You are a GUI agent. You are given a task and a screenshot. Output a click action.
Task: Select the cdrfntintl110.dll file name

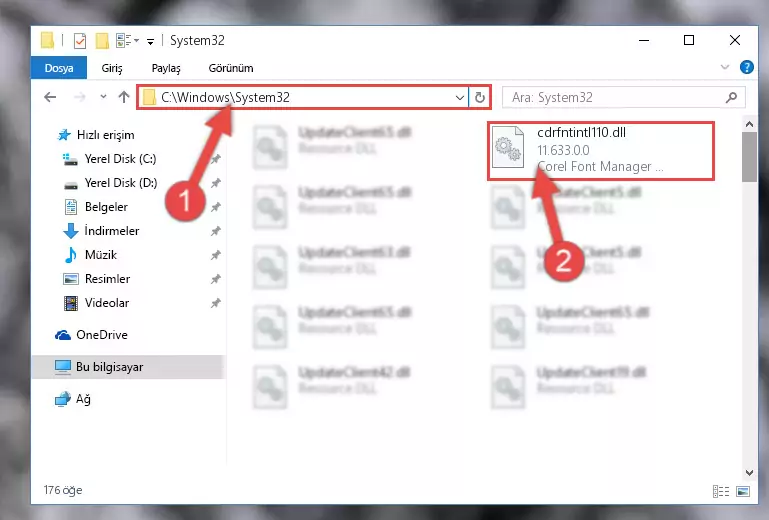point(581,132)
